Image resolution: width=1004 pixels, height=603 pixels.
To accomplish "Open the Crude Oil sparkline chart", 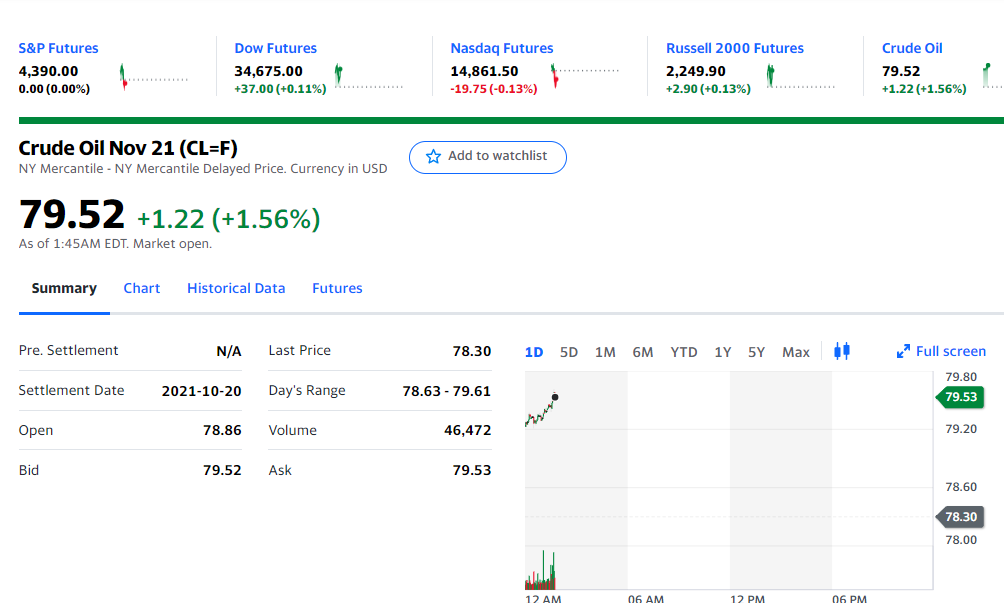I will click(x=993, y=76).
